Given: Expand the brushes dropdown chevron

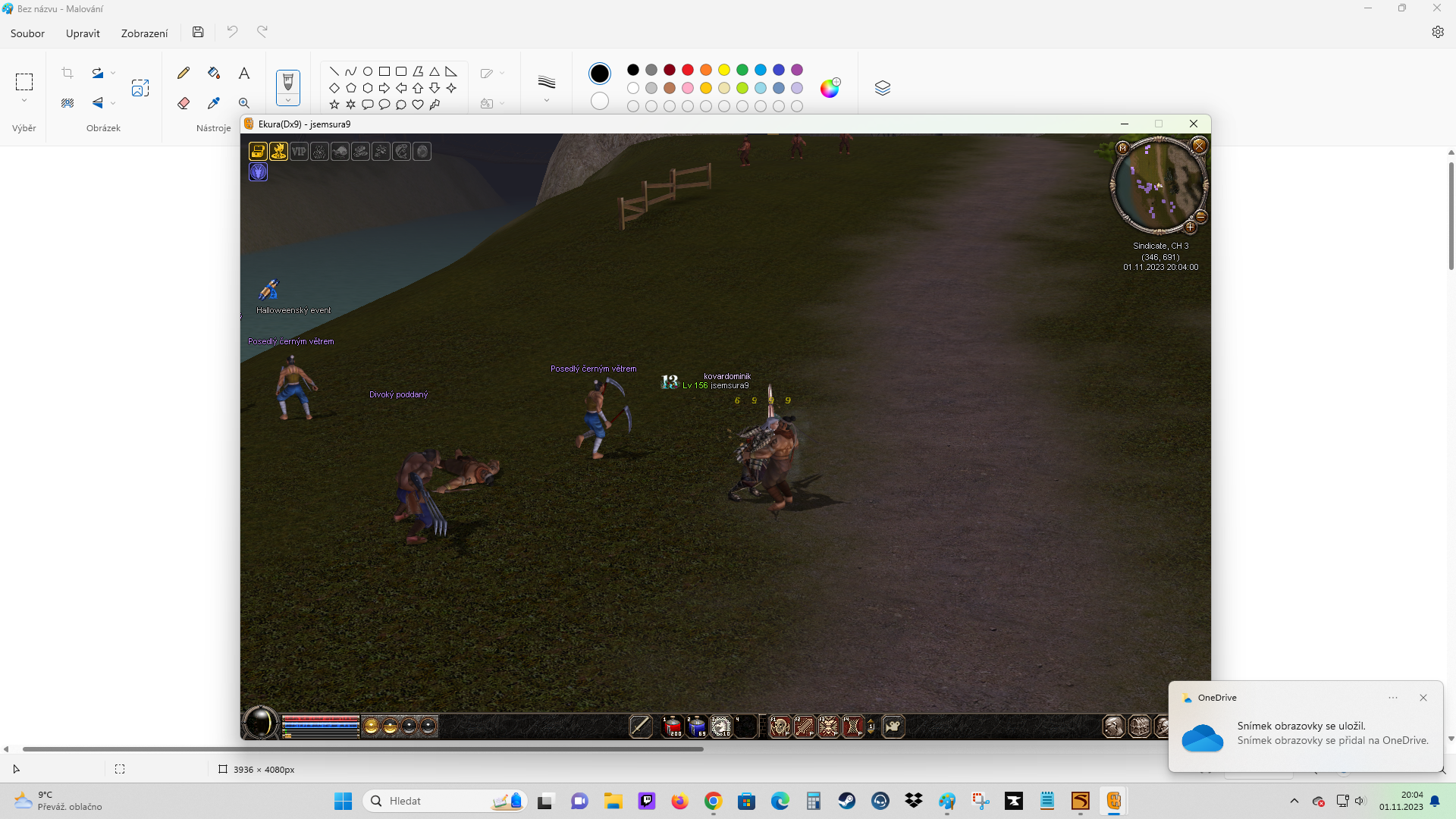Looking at the screenshot, I should (288, 100).
